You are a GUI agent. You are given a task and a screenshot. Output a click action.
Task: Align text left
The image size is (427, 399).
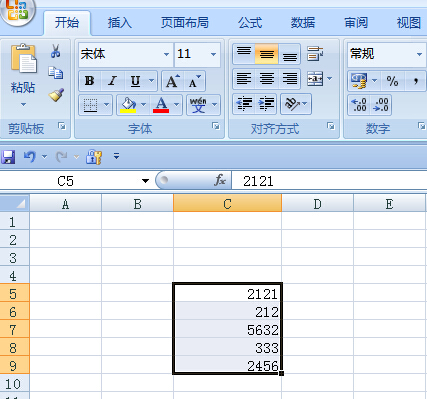pos(244,79)
